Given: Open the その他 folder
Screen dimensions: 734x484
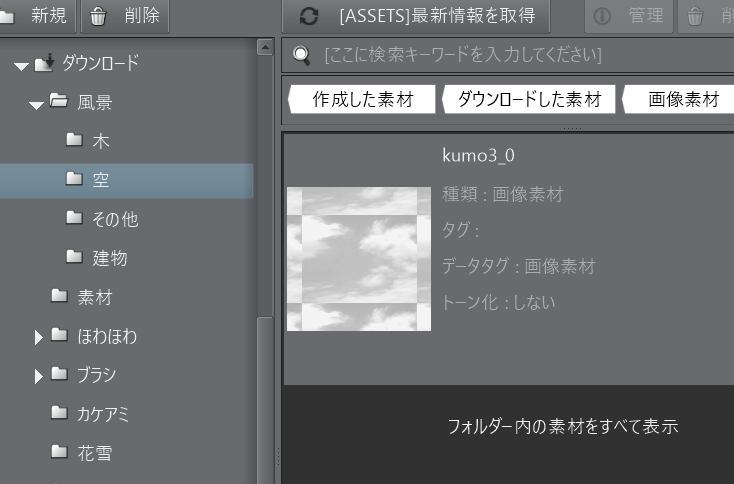Looking at the screenshot, I should (x=115, y=219).
